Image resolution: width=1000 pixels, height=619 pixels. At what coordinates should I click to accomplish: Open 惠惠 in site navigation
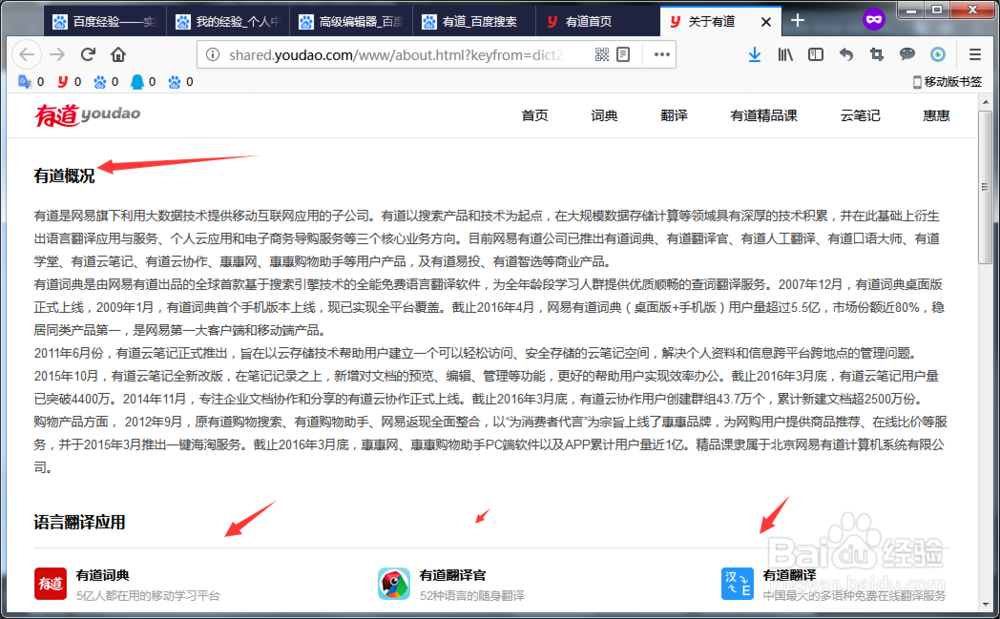pos(936,115)
